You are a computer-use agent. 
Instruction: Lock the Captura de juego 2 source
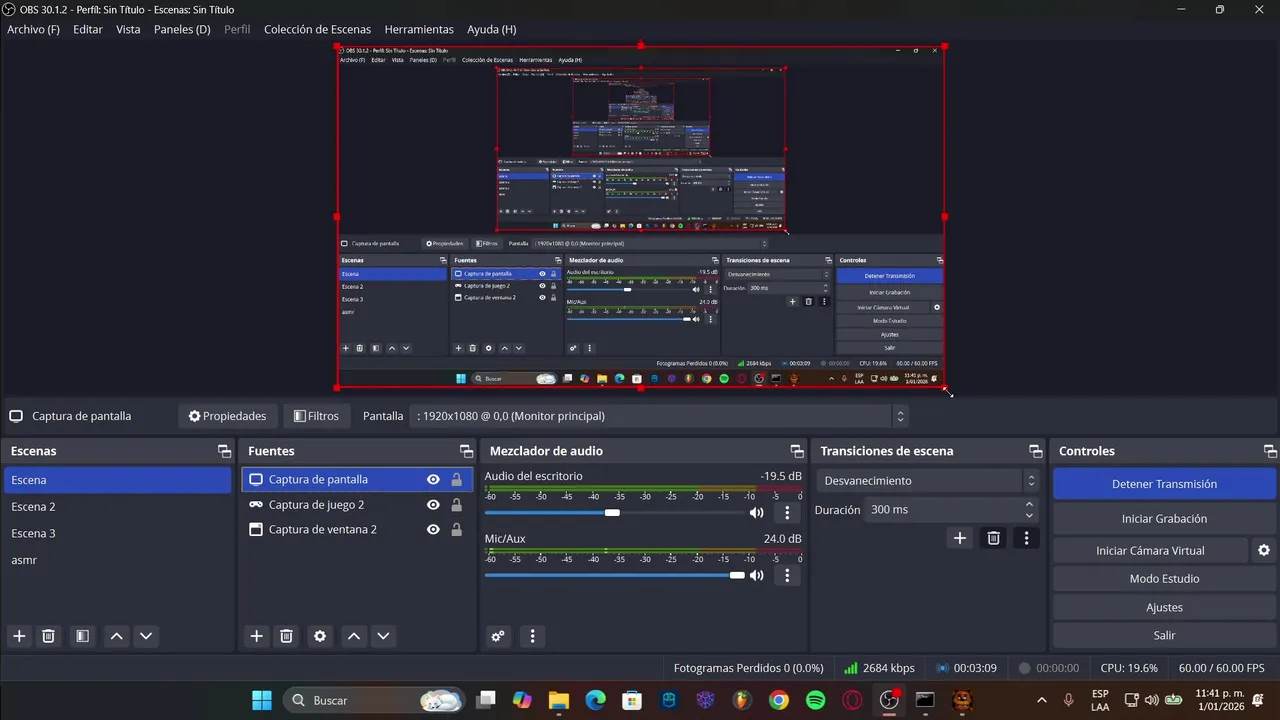click(x=457, y=505)
